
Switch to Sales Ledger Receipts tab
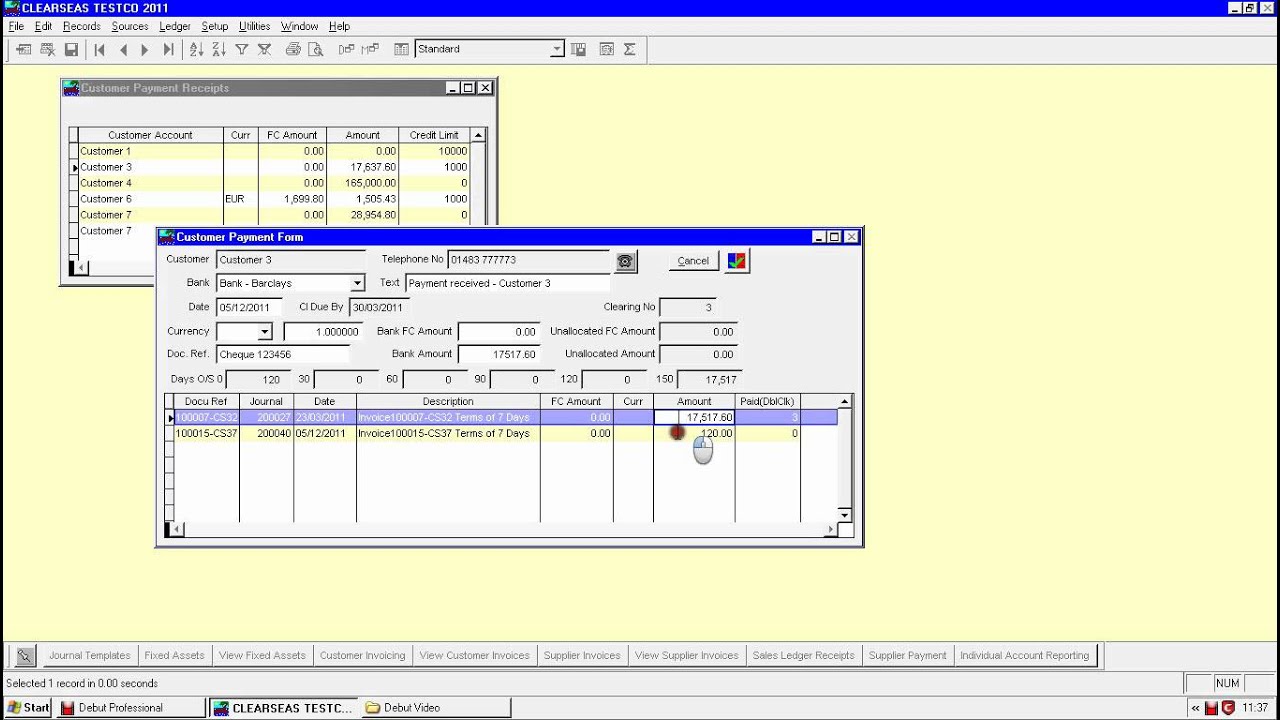(x=804, y=656)
